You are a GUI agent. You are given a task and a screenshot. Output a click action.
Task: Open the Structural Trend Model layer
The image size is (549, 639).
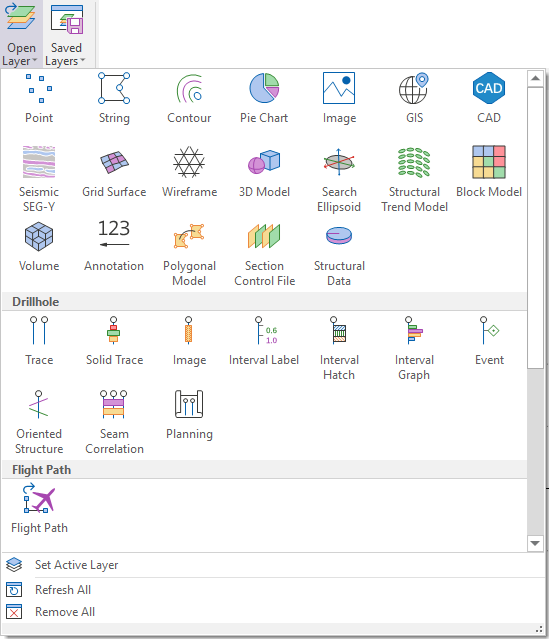coord(414,178)
